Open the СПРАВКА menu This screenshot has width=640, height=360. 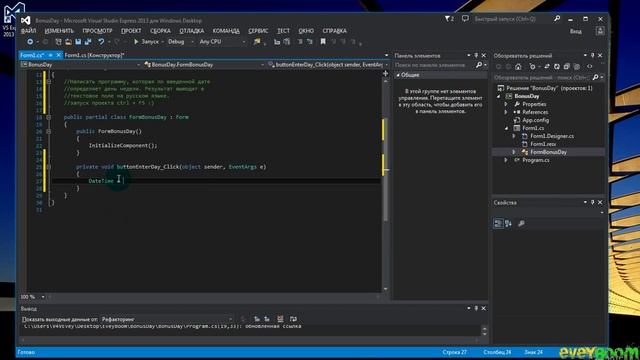click(x=334, y=31)
